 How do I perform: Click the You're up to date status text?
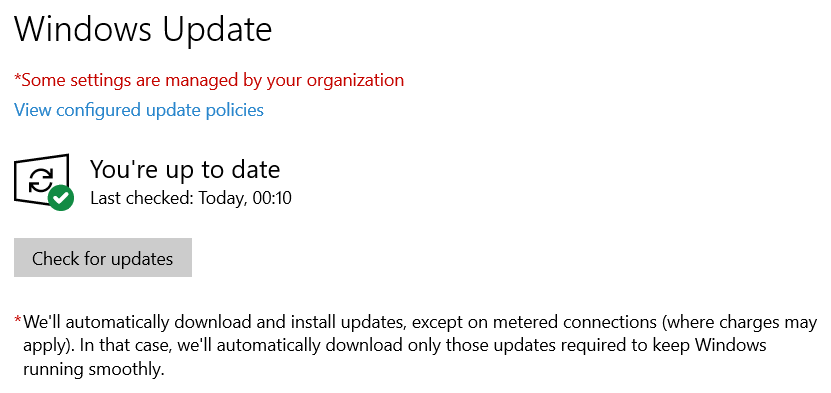(x=185, y=169)
